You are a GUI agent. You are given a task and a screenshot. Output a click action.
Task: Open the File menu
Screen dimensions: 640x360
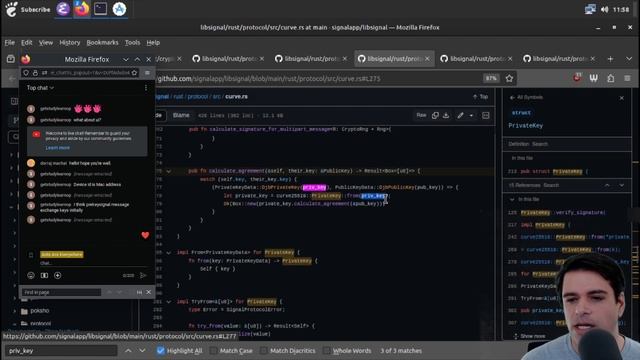(9, 42)
